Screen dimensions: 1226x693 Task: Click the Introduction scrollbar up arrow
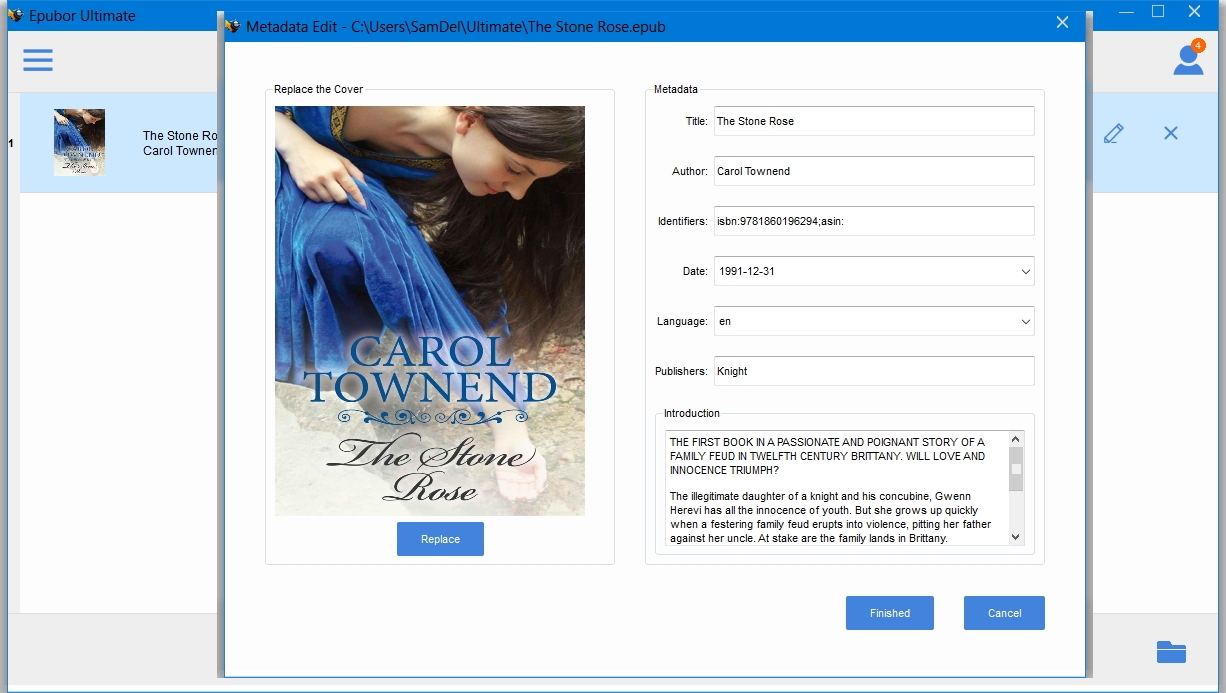click(x=1016, y=439)
